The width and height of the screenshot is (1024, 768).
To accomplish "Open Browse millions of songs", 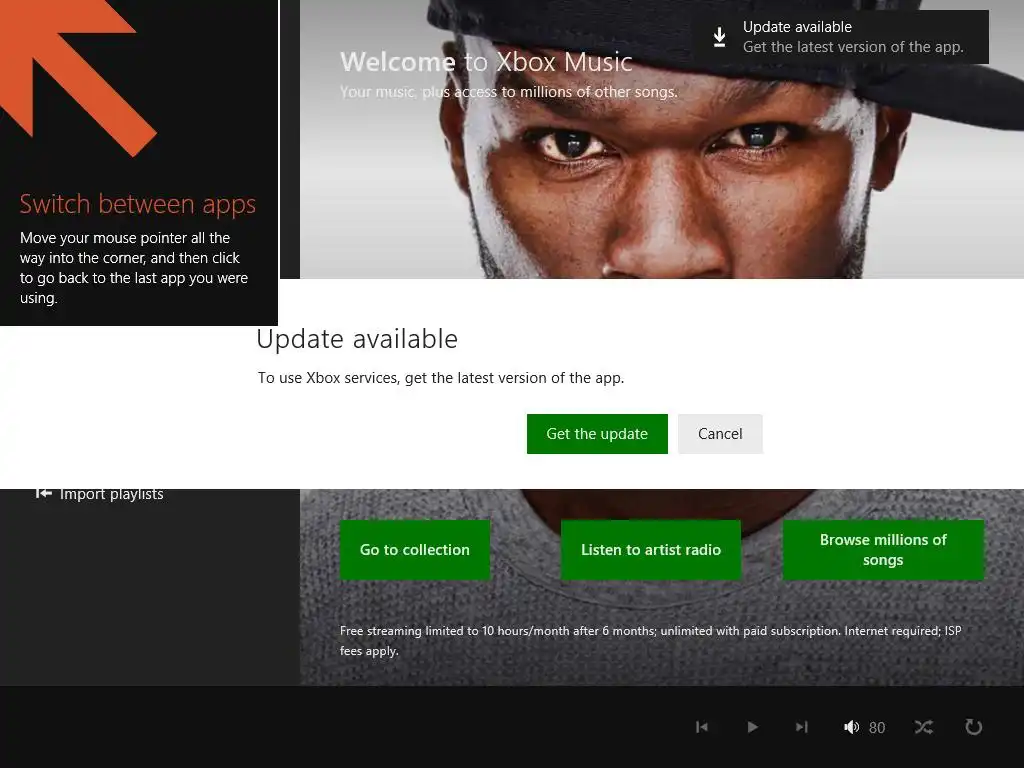I will point(883,550).
